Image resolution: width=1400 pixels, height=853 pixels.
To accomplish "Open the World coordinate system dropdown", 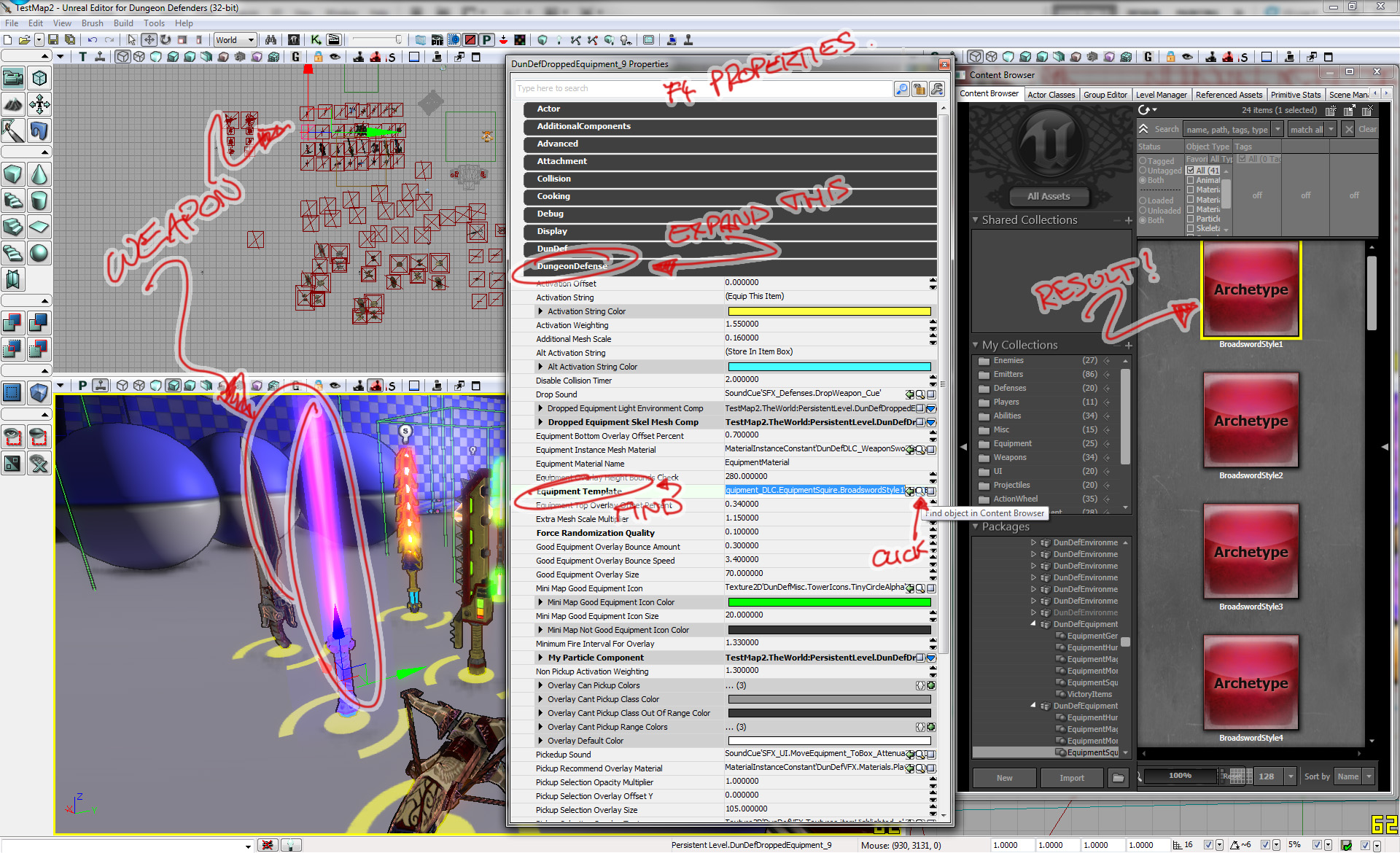I will pos(235,40).
